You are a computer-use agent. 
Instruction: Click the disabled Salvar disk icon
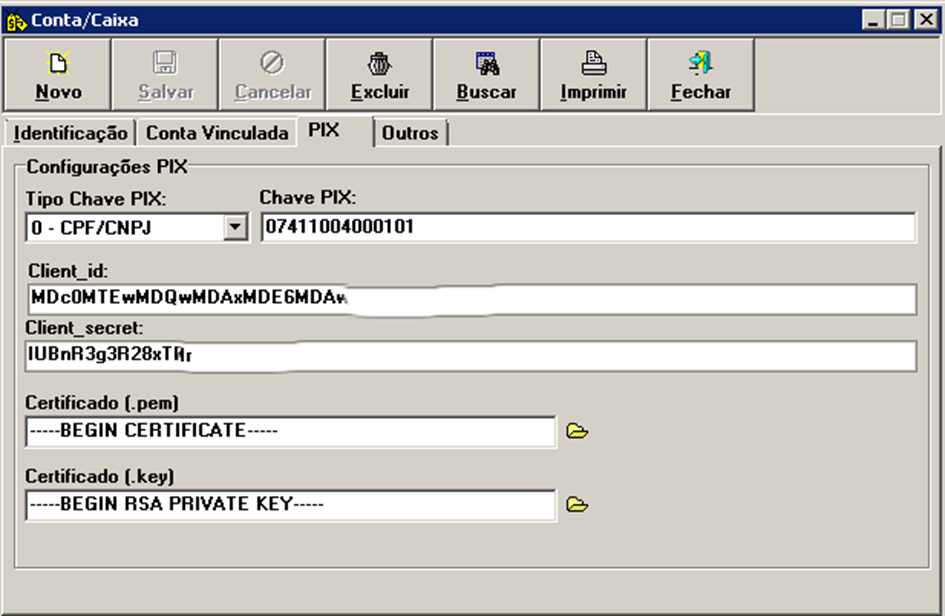pos(165,64)
